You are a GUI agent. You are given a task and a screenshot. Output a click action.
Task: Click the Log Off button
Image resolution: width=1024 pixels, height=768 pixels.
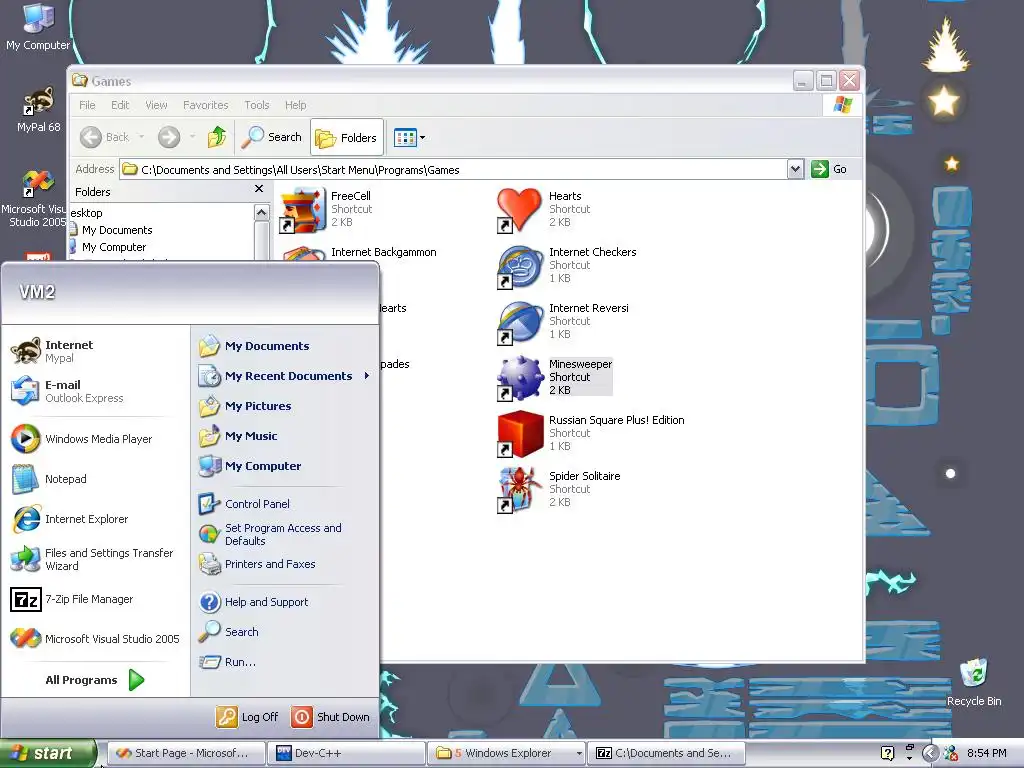[247, 716]
